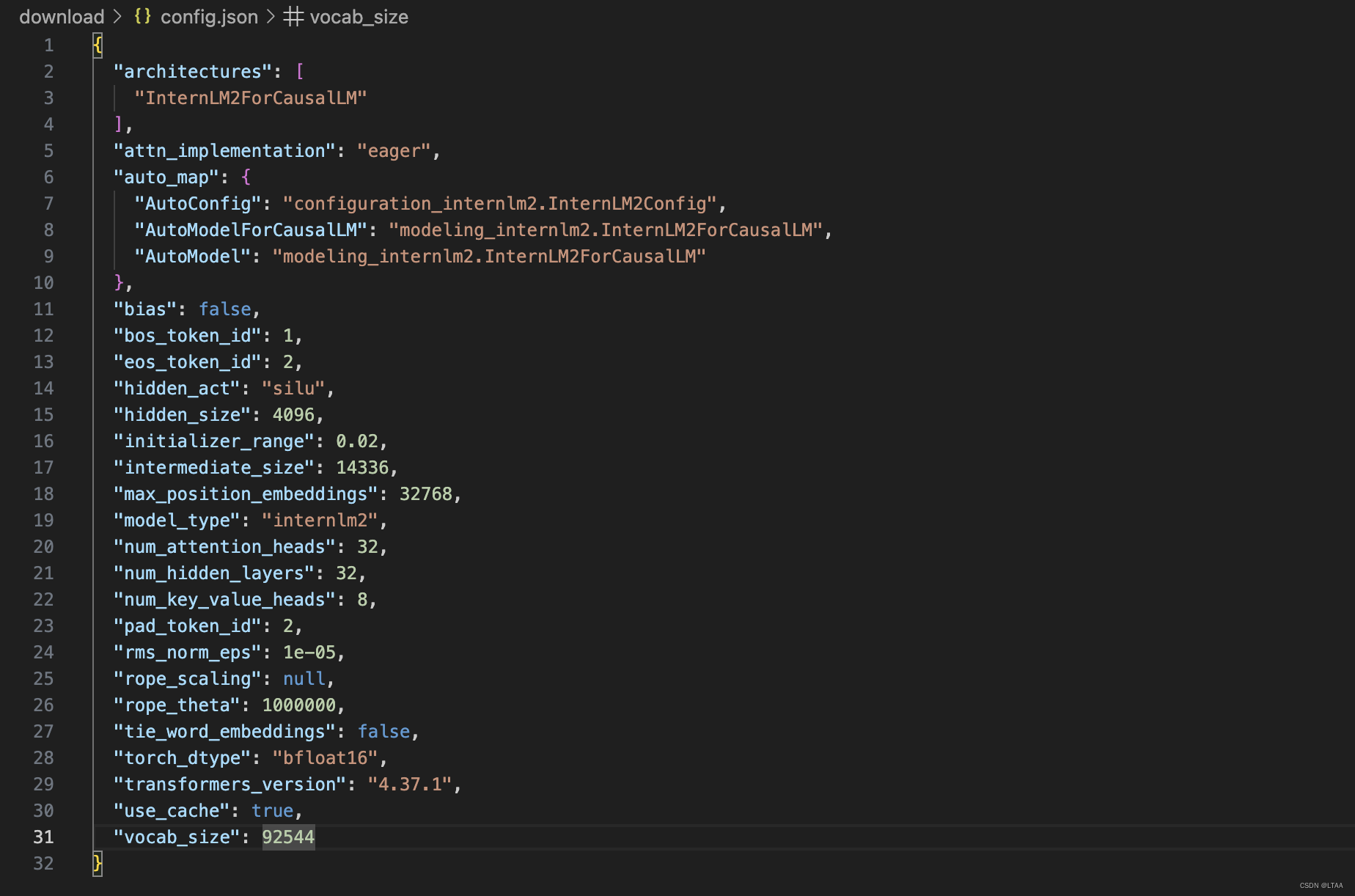Click the "InternLM2ForCausalLM" string on line 3
This screenshot has height=896, width=1355.
251,98
